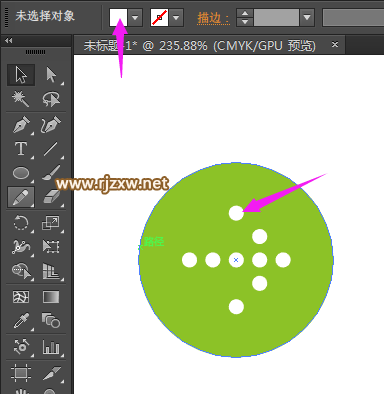
Task: Select the Type tool
Action: coord(21,149)
